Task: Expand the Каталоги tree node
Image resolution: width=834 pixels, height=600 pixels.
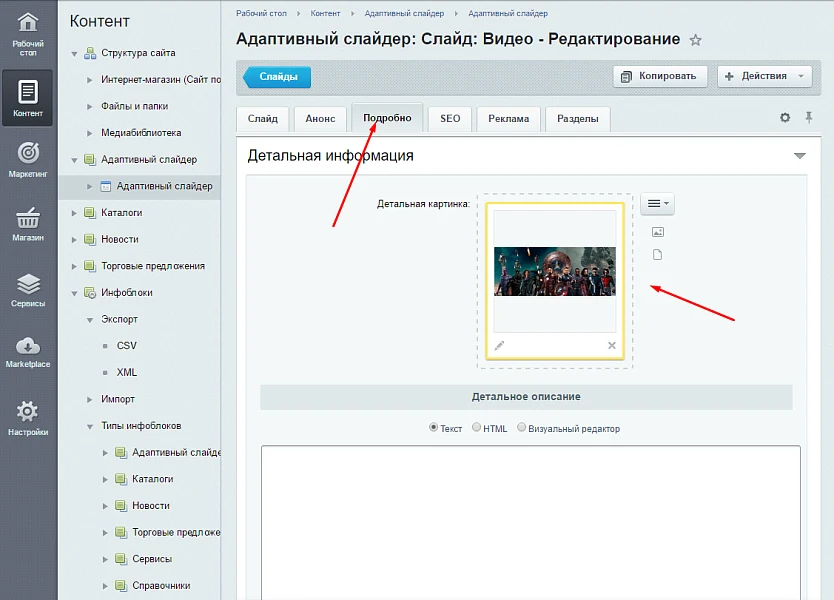Action: click(x=74, y=213)
